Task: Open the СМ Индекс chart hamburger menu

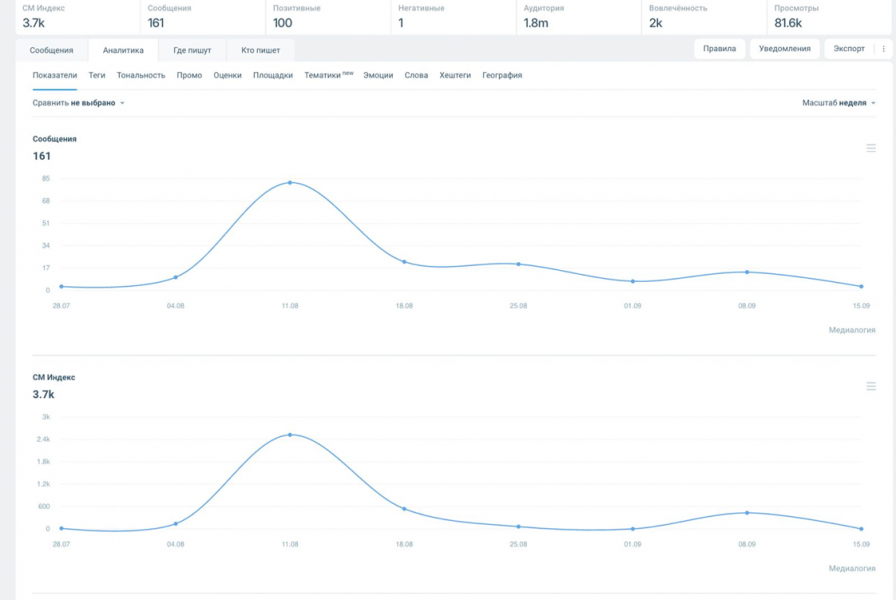Action: [x=871, y=386]
